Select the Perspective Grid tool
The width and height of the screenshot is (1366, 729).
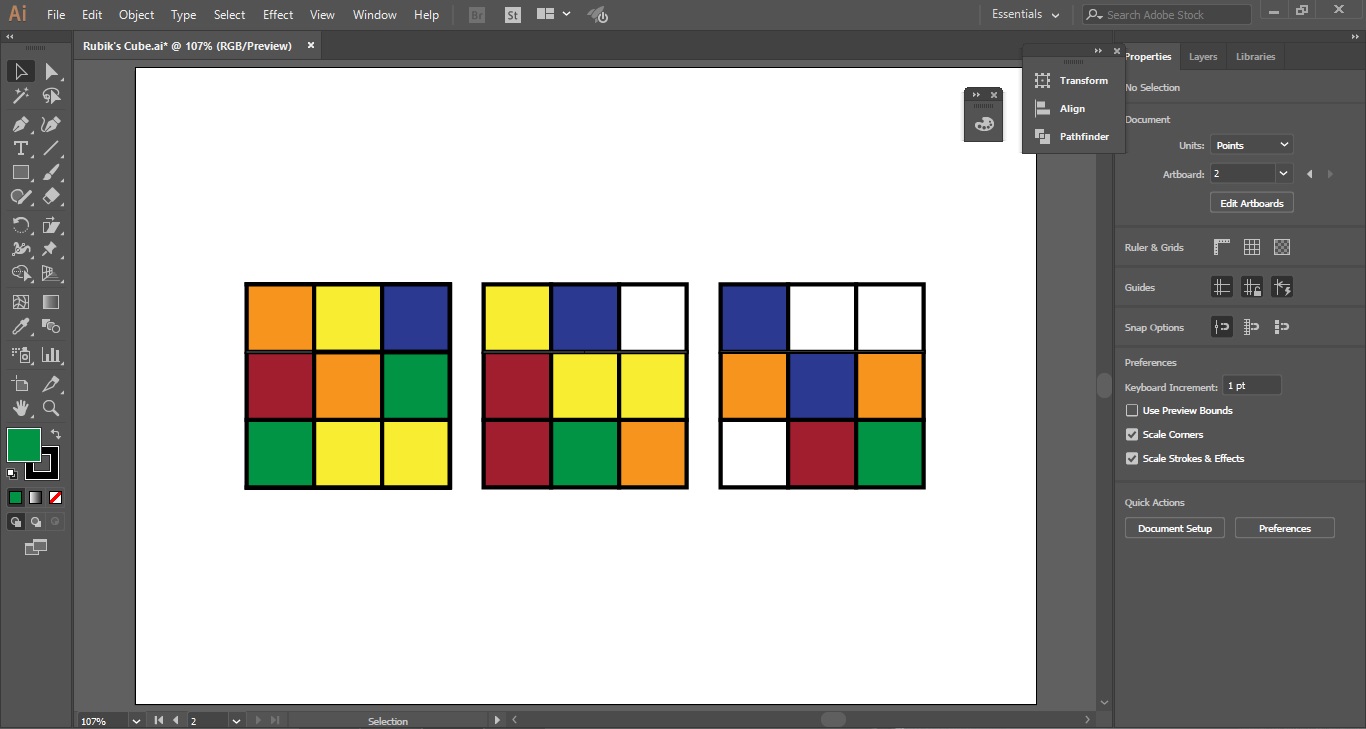point(52,273)
